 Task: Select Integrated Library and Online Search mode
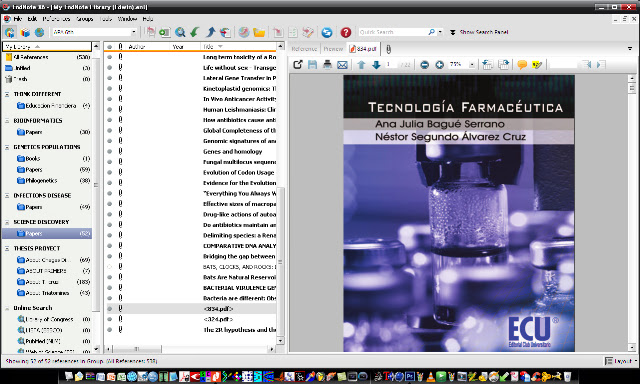[10, 32]
